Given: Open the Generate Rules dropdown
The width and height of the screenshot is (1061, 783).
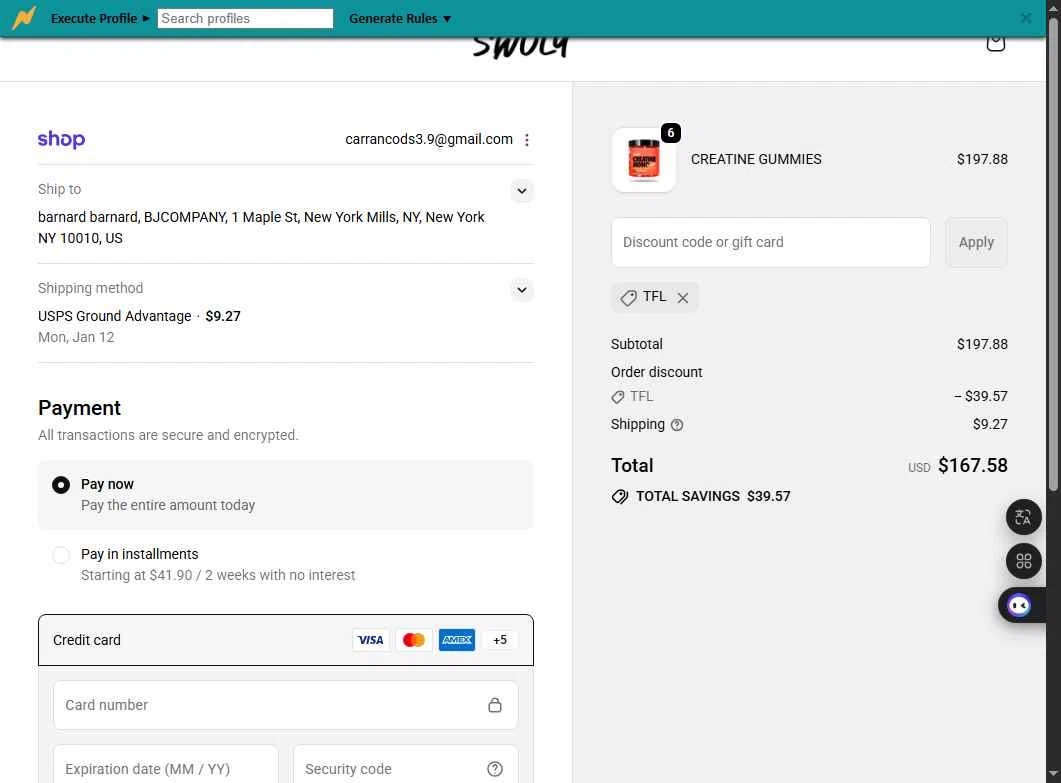Looking at the screenshot, I should 400,18.
